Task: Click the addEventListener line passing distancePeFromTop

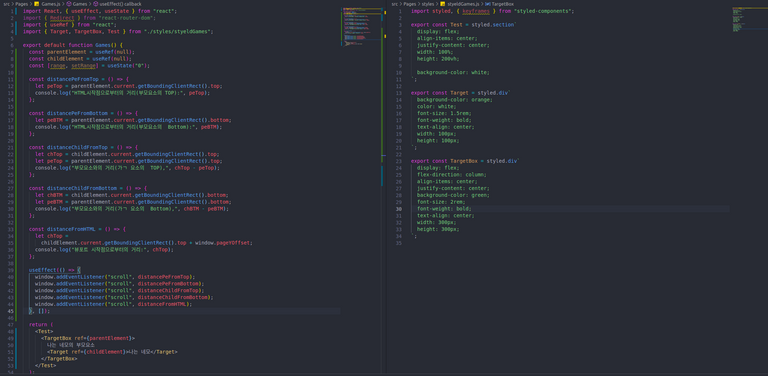Action: (115, 277)
